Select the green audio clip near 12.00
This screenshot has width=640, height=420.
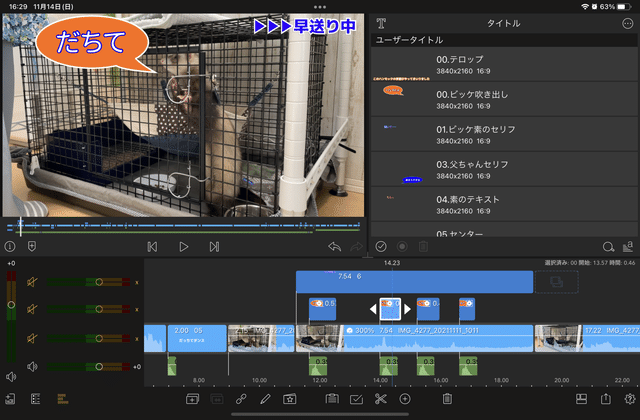pos(318,366)
